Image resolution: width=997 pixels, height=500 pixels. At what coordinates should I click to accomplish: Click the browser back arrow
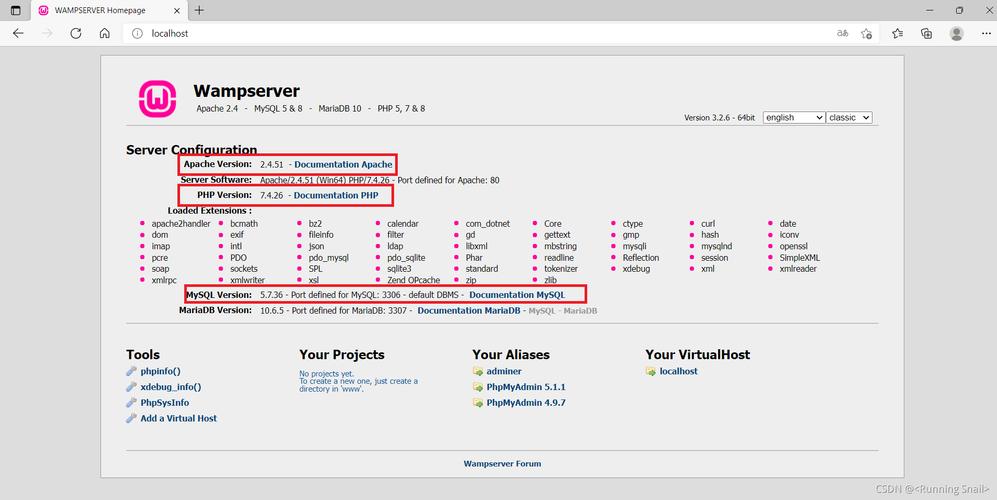[x=18, y=33]
